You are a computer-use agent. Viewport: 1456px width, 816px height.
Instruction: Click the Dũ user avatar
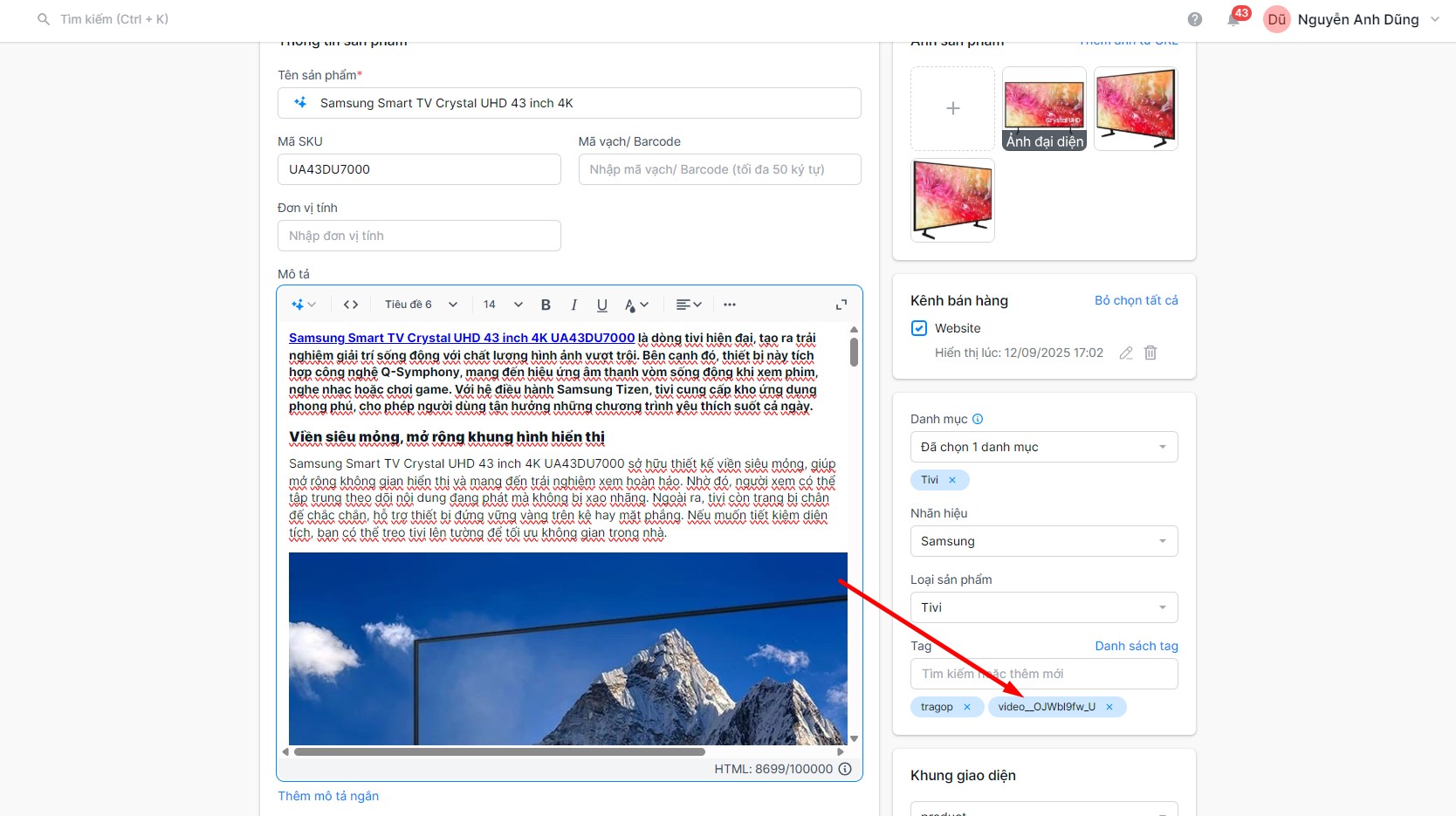[1277, 19]
